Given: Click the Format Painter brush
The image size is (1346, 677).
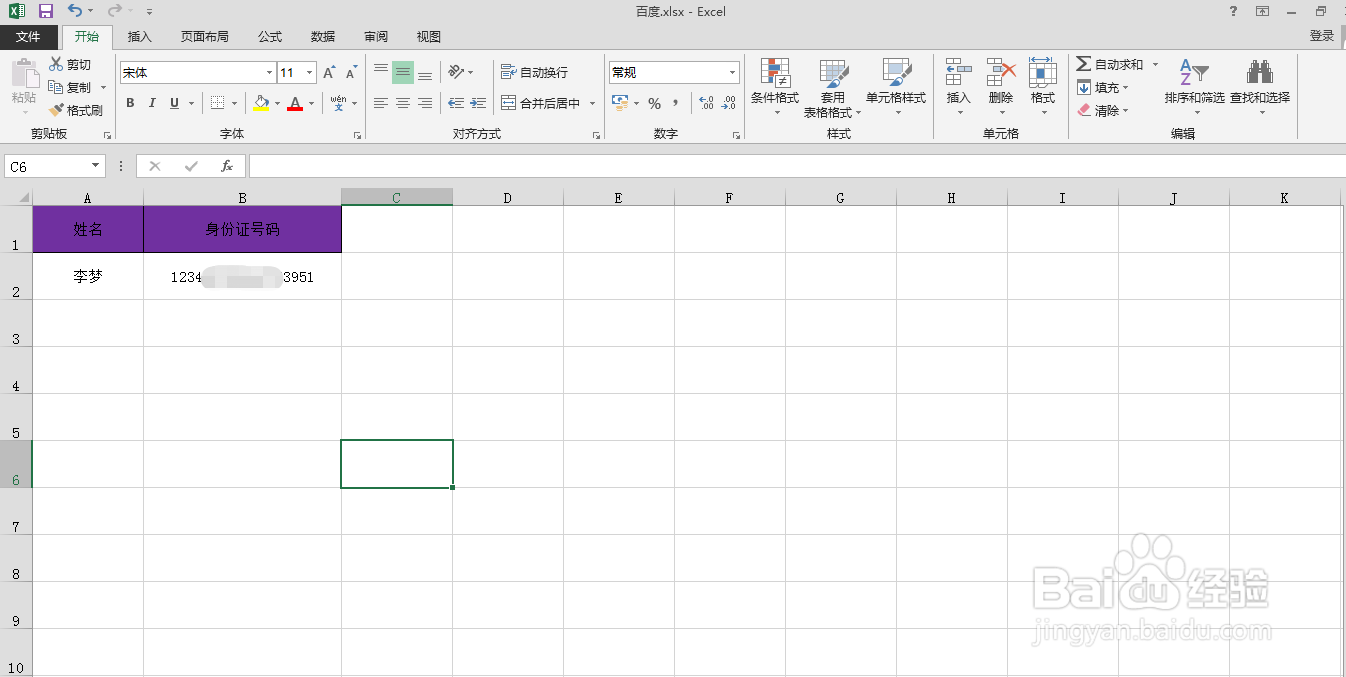Looking at the screenshot, I should click(76, 110).
